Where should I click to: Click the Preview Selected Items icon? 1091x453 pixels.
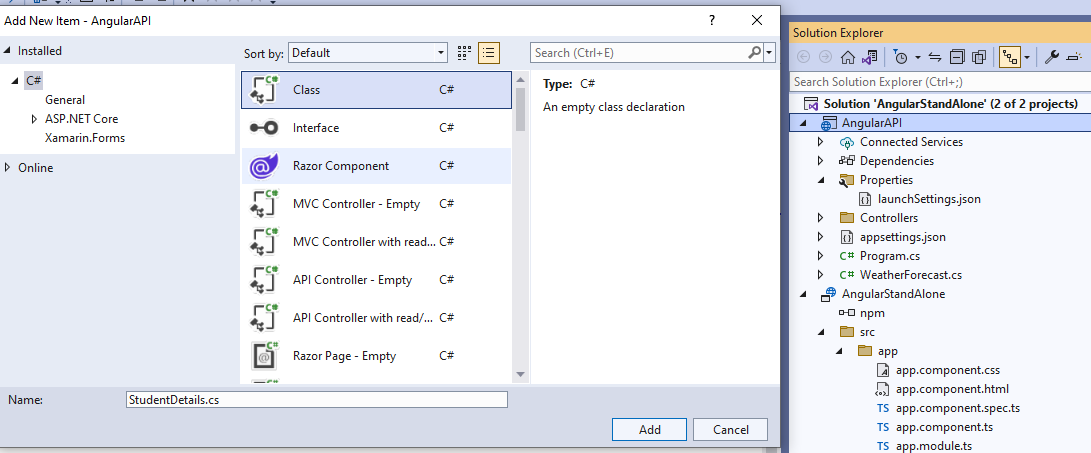click(x=1075, y=57)
